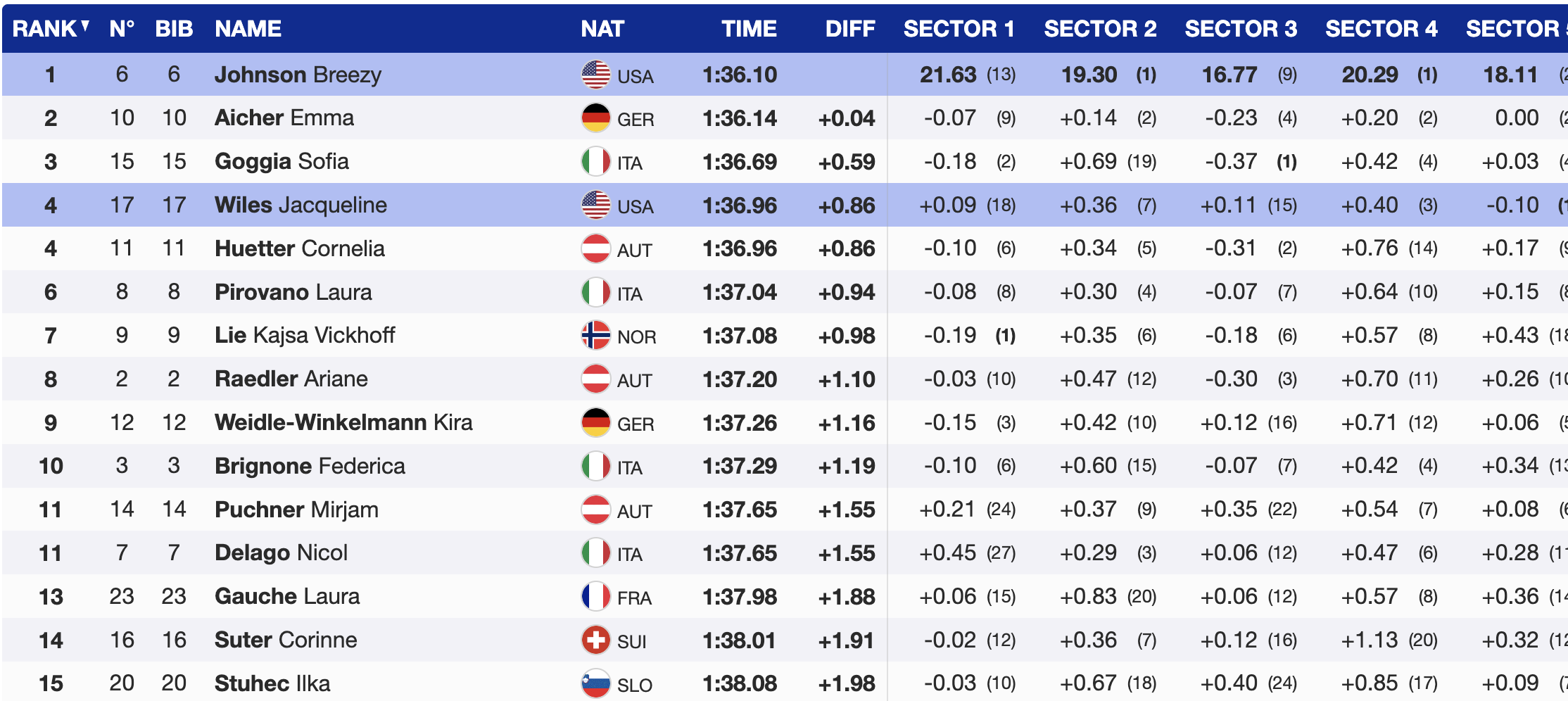Click the Swiss flag beside Suter Corinne

595,640
